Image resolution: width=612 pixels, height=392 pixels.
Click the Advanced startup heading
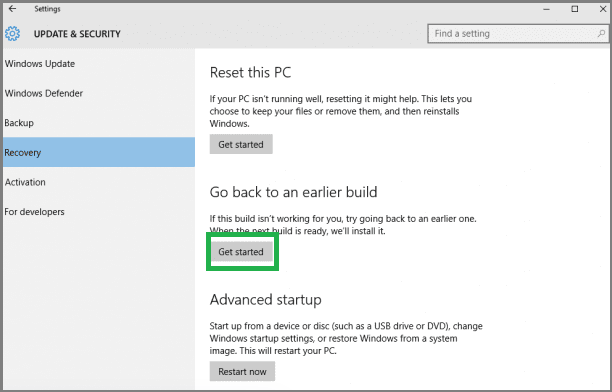tap(265, 300)
